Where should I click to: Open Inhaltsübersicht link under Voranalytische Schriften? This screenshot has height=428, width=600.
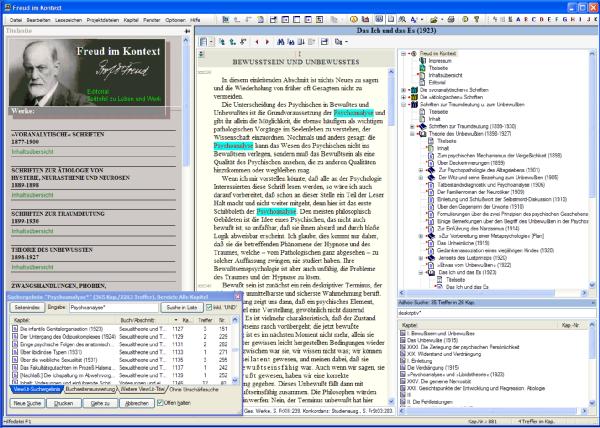point(33,152)
